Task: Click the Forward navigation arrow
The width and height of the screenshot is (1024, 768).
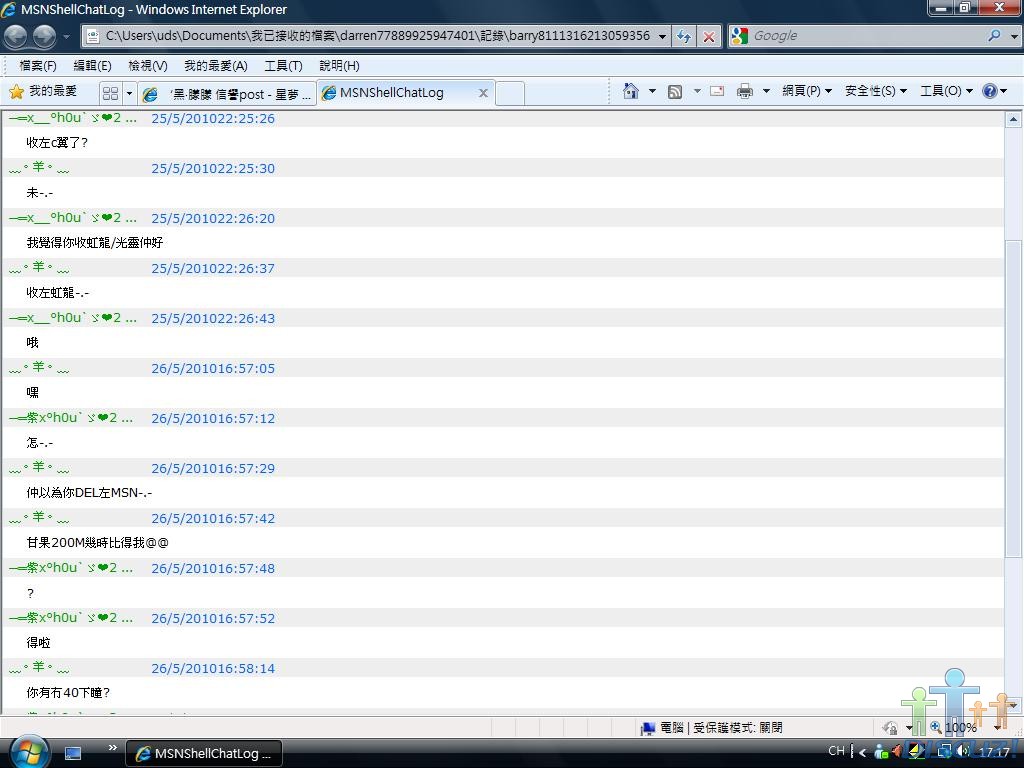Action: pos(44,36)
